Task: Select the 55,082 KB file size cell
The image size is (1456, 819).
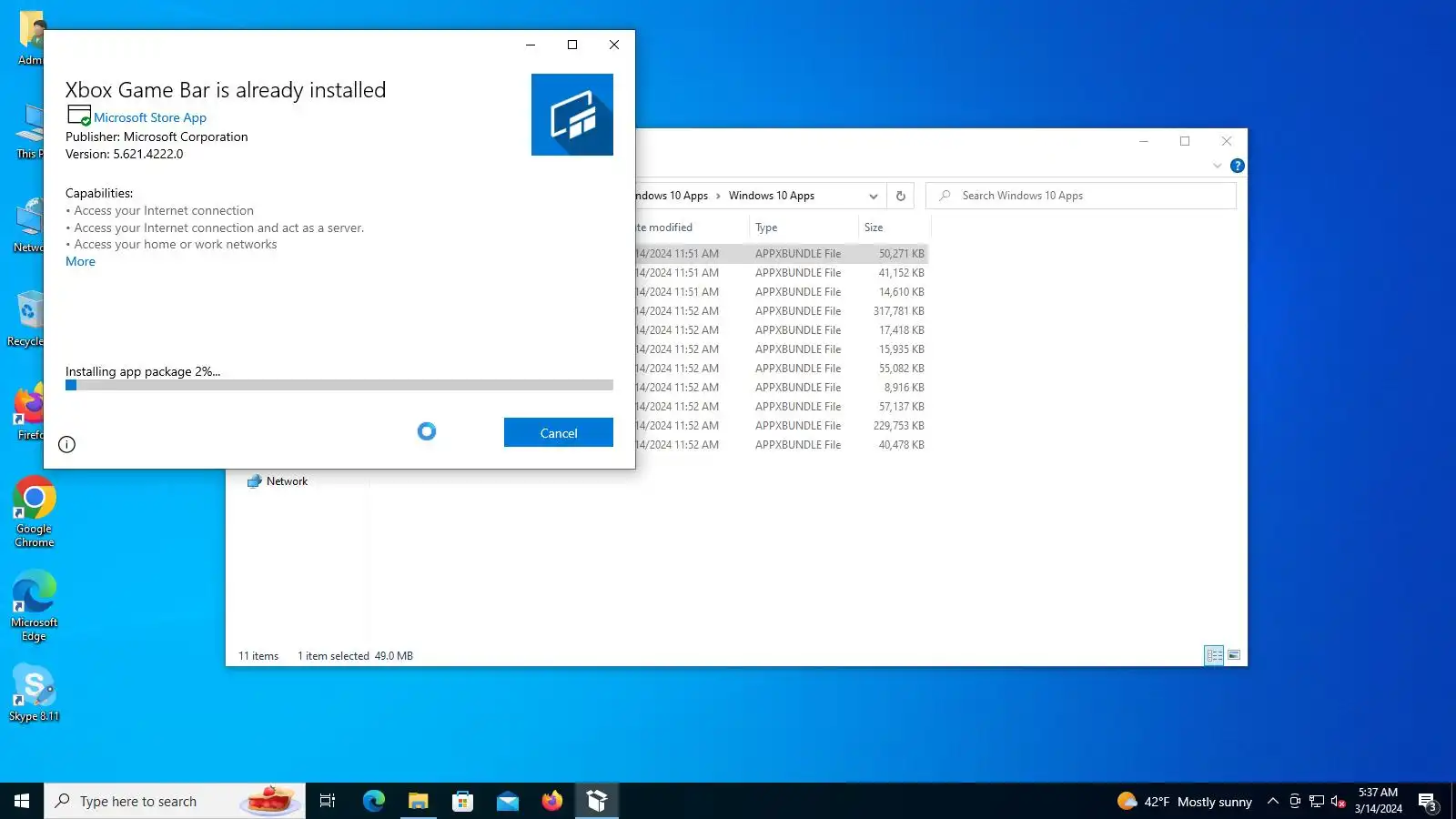Action: (901, 369)
